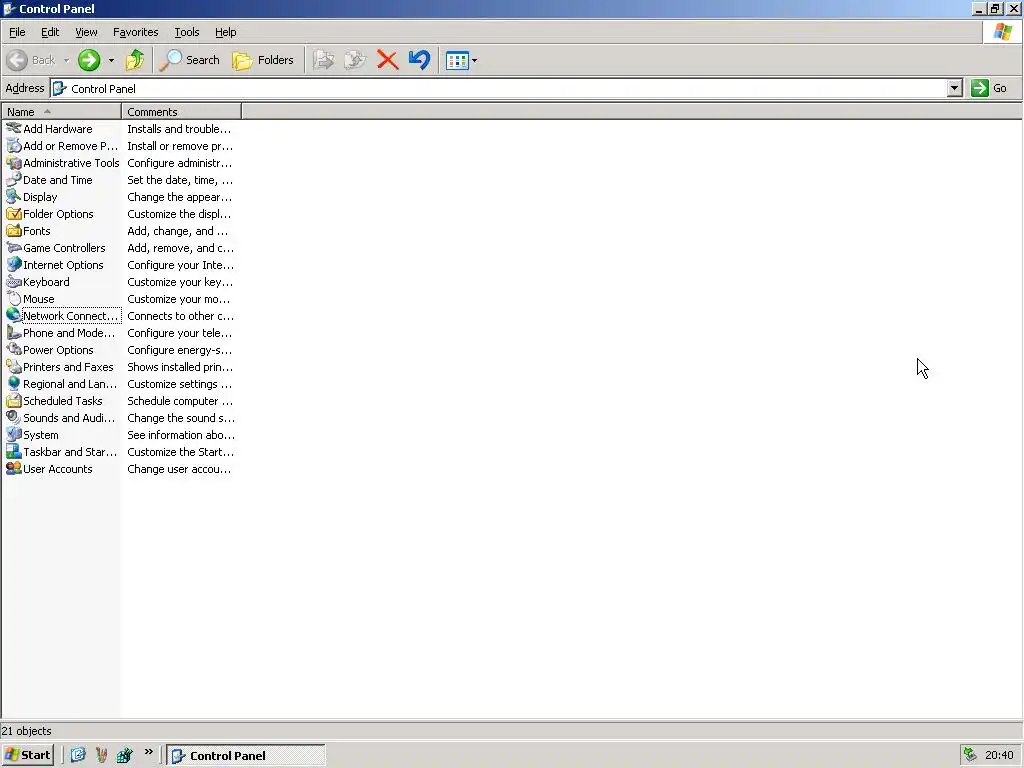The height and width of the screenshot is (768, 1024).
Task: Click the Up folder toolbar icon
Action: pyautogui.click(x=135, y=60)
